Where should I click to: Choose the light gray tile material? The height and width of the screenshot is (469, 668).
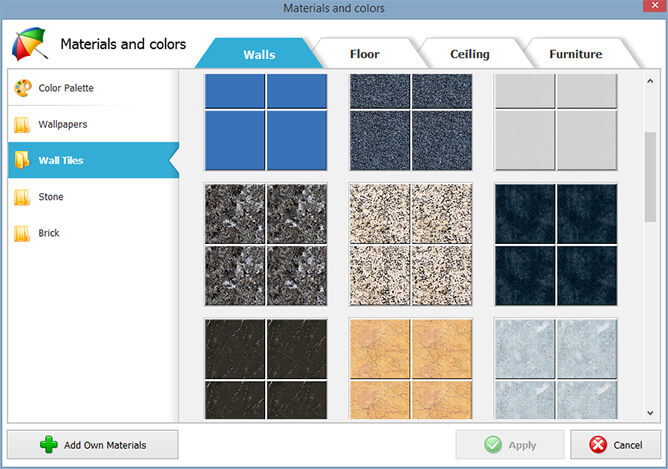point(556,120)
